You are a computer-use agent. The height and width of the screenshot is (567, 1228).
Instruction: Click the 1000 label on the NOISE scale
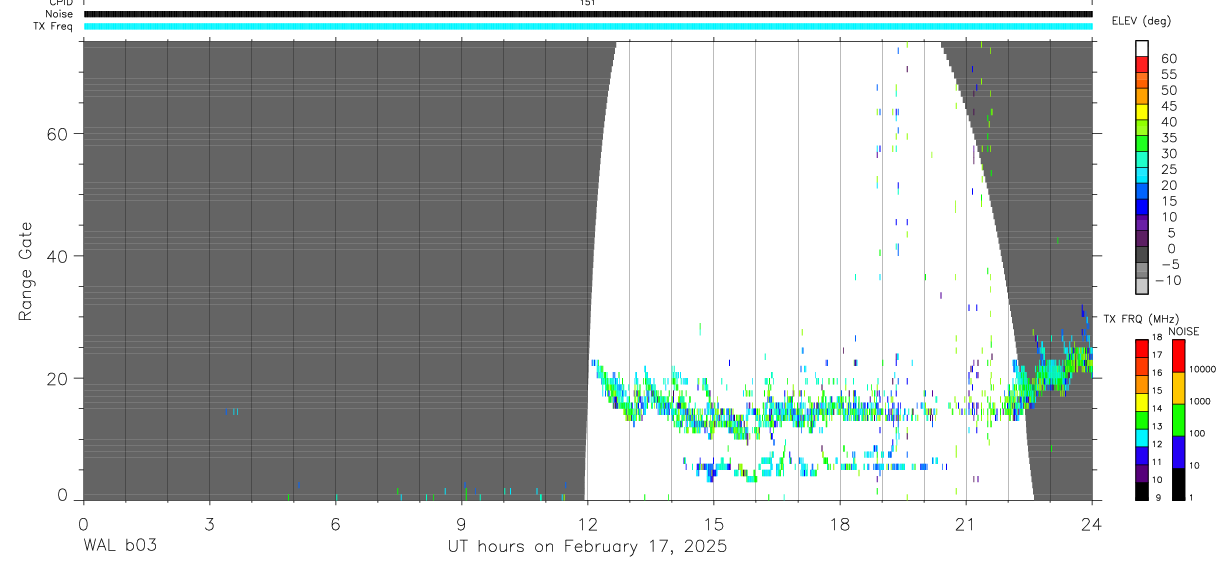click(x=1200, y=401)
